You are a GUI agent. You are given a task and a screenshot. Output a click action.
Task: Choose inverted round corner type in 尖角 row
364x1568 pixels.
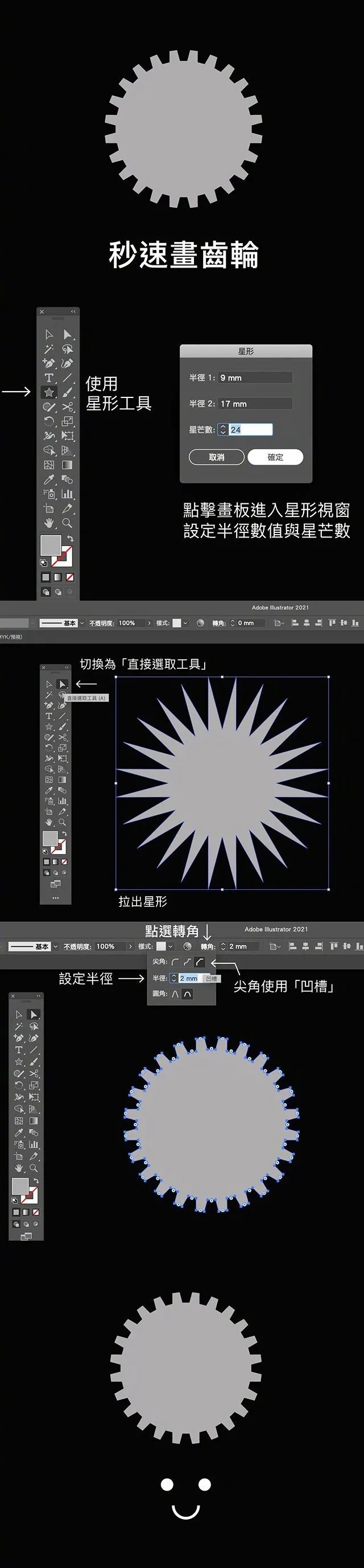point(187,962)
